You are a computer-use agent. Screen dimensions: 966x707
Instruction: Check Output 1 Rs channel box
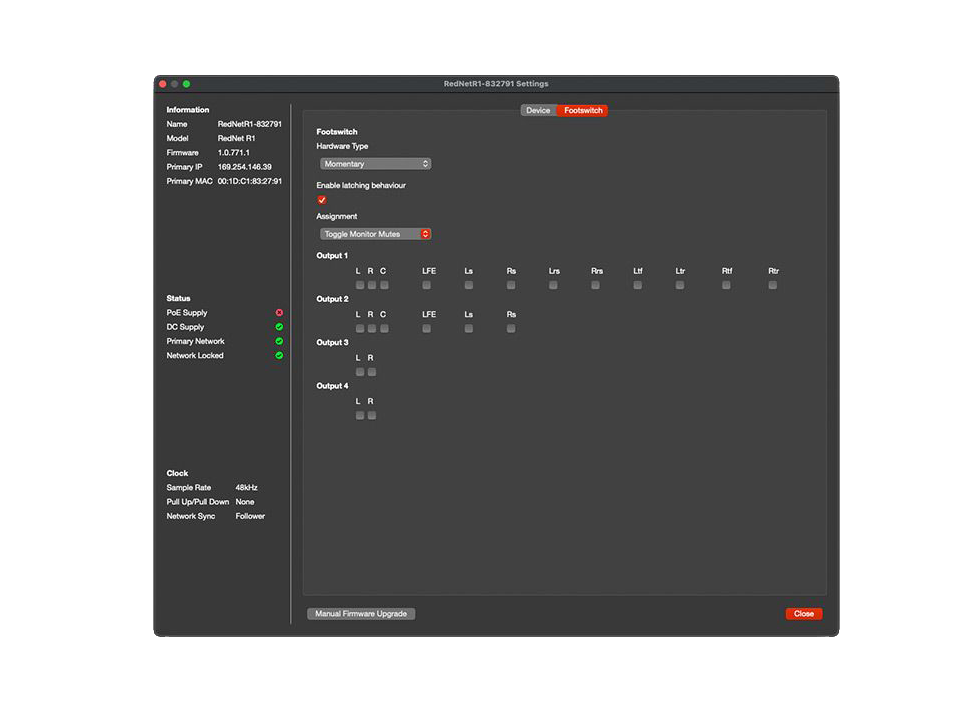click(511, 285)
